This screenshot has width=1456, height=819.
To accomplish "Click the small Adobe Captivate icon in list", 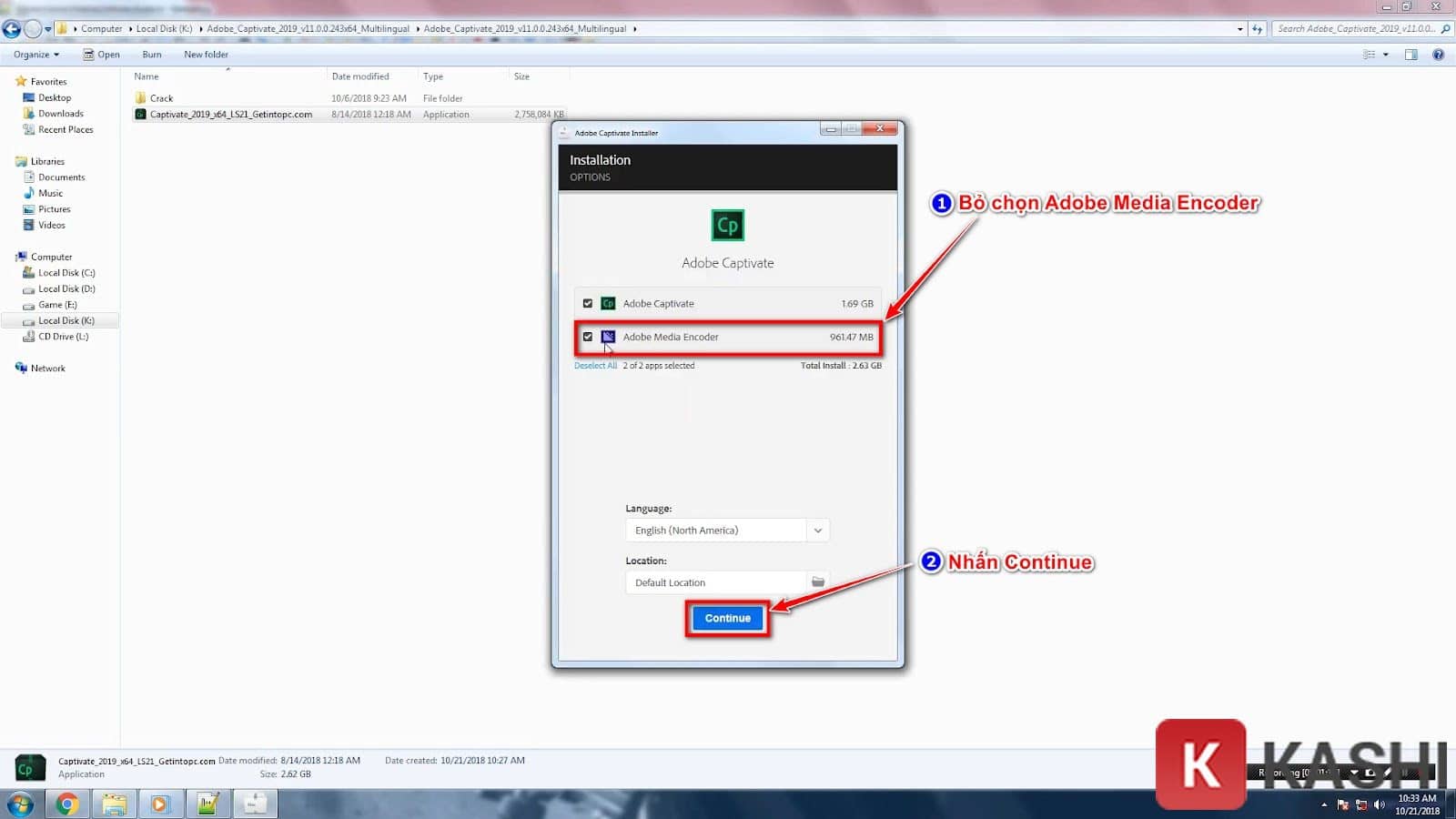I will tap(608, 304).
